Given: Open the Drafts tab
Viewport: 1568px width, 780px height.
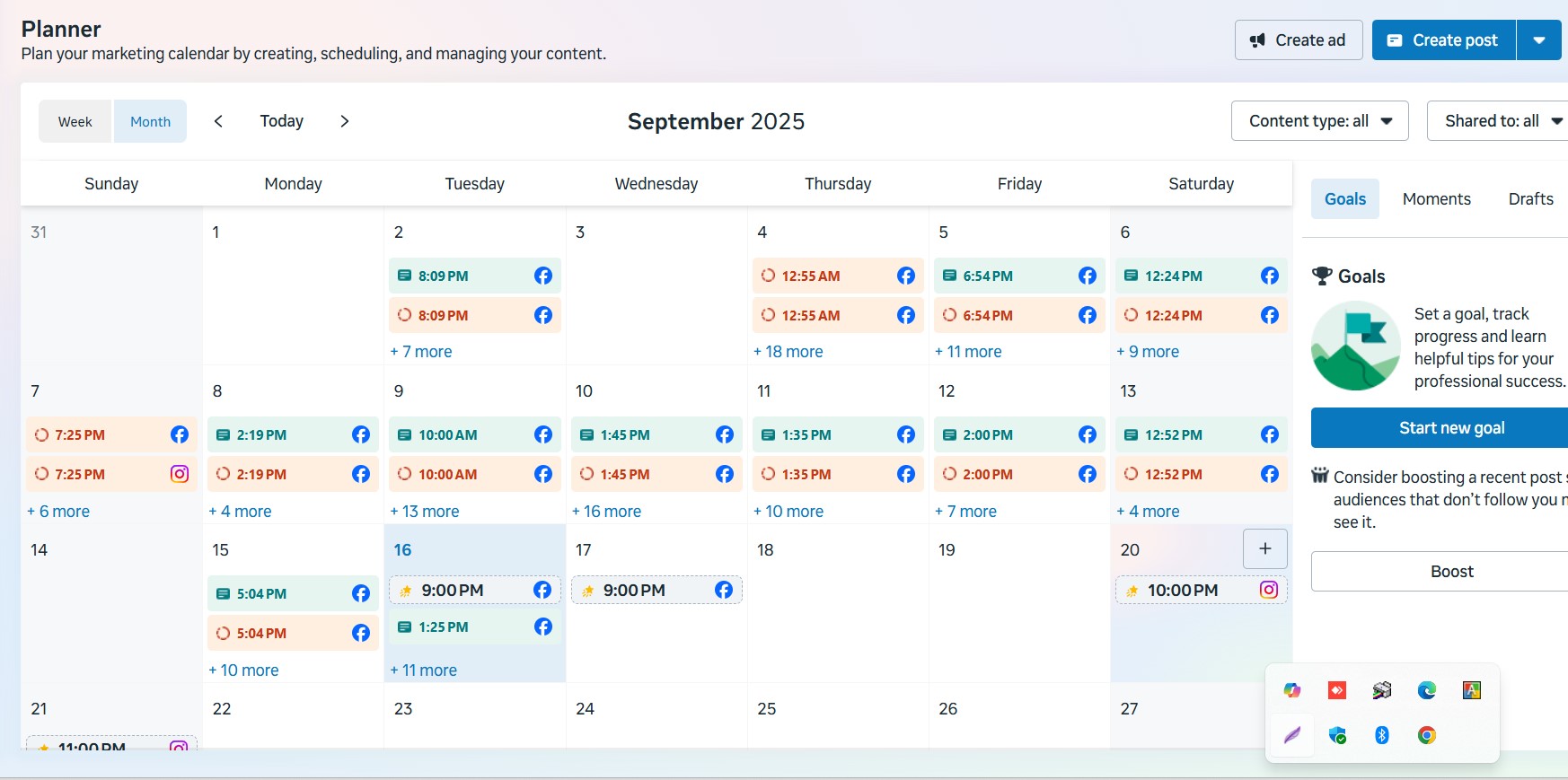Looking at the screenshot, I should point(1530,199).
